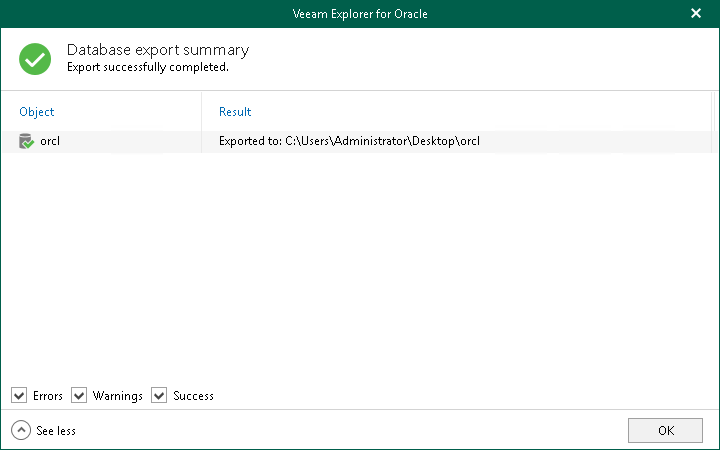Close the Veeam Explorer dialog window
The image size is (720, 450).
(696, 13)
